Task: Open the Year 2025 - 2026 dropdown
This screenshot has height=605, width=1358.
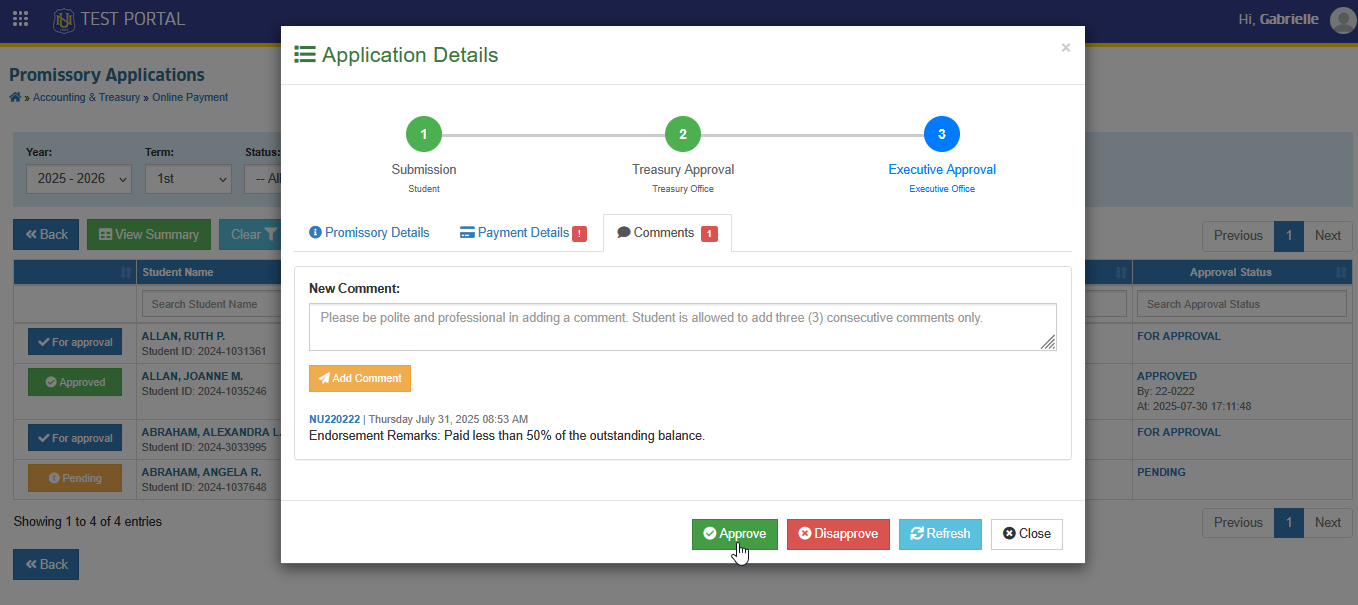Action: click(x=79, y=178)
